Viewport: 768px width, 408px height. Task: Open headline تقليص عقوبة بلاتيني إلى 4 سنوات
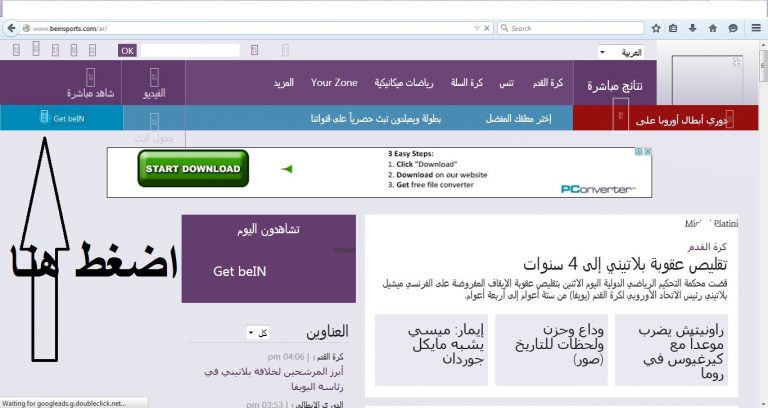[x=625, y=265]
